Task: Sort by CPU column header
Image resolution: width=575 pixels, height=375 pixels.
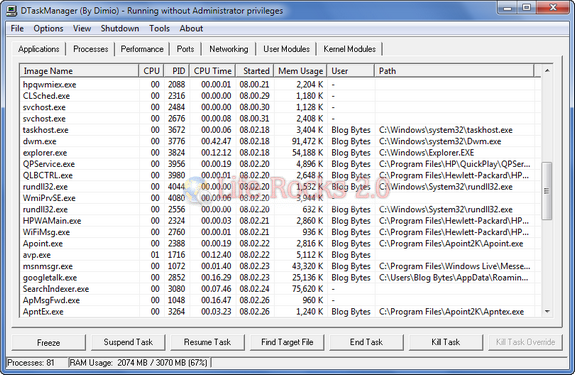Action: click(x=151, y=71)
